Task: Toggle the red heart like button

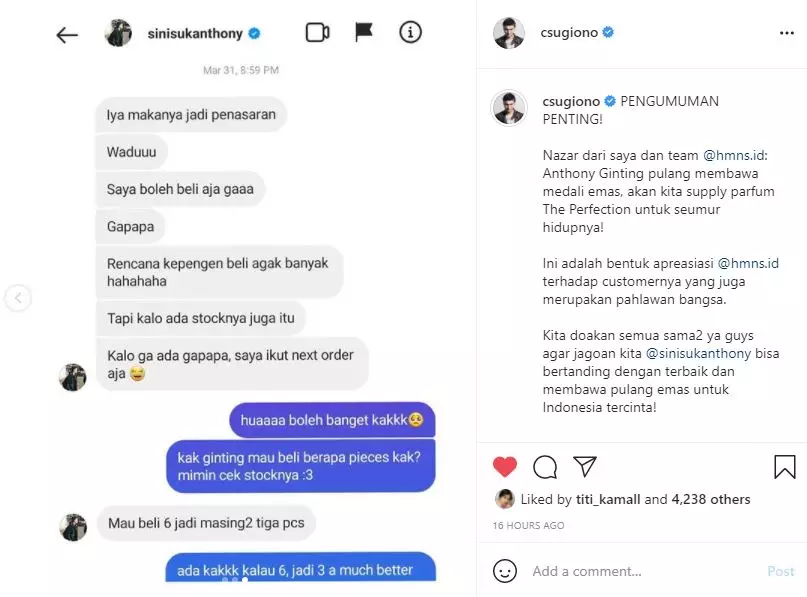Action: coord(504,467)
